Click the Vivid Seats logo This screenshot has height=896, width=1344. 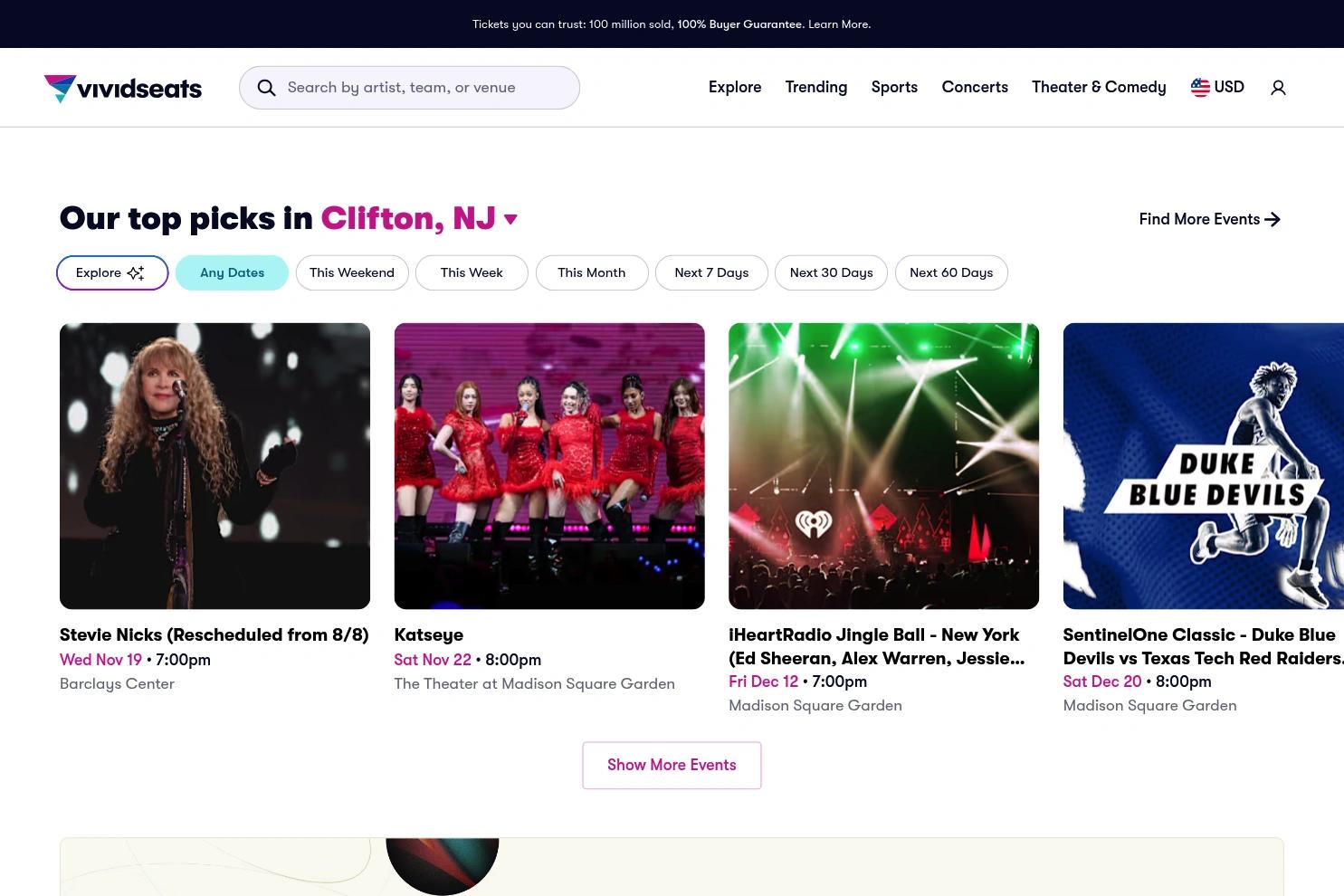point(123,88)
